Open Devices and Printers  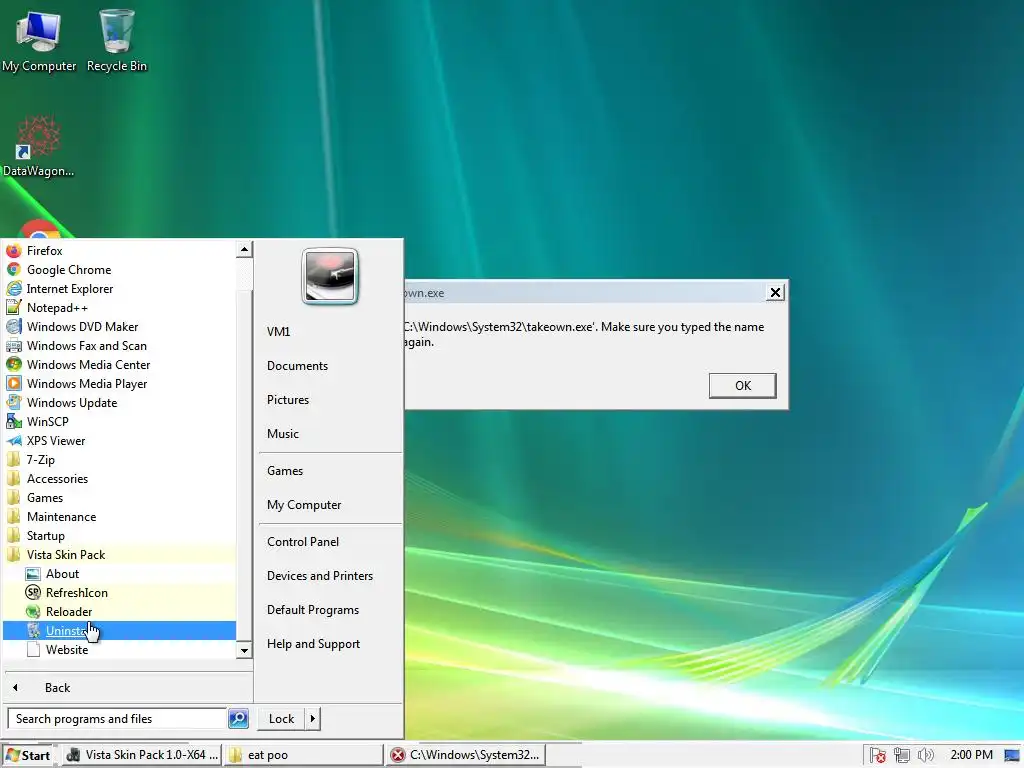point(330,575)
